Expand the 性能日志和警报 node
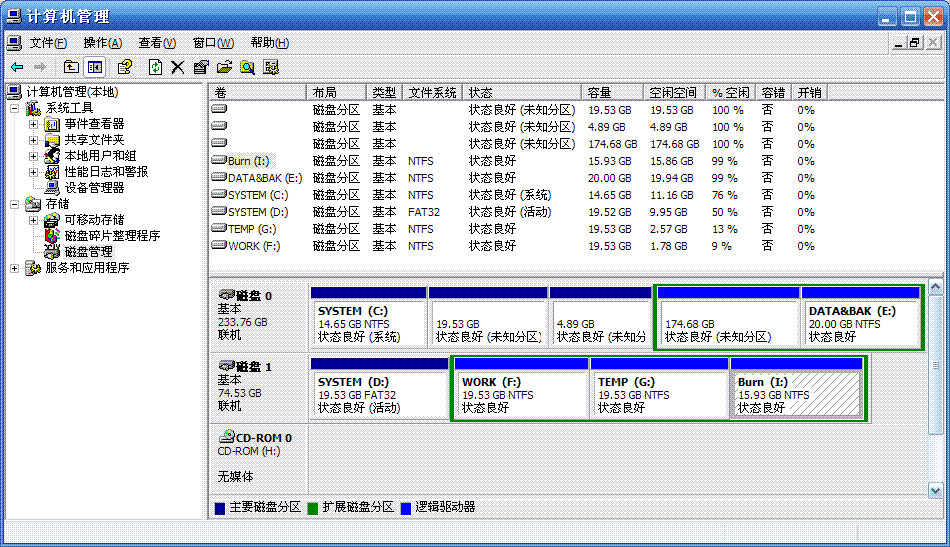 (33, 172)
